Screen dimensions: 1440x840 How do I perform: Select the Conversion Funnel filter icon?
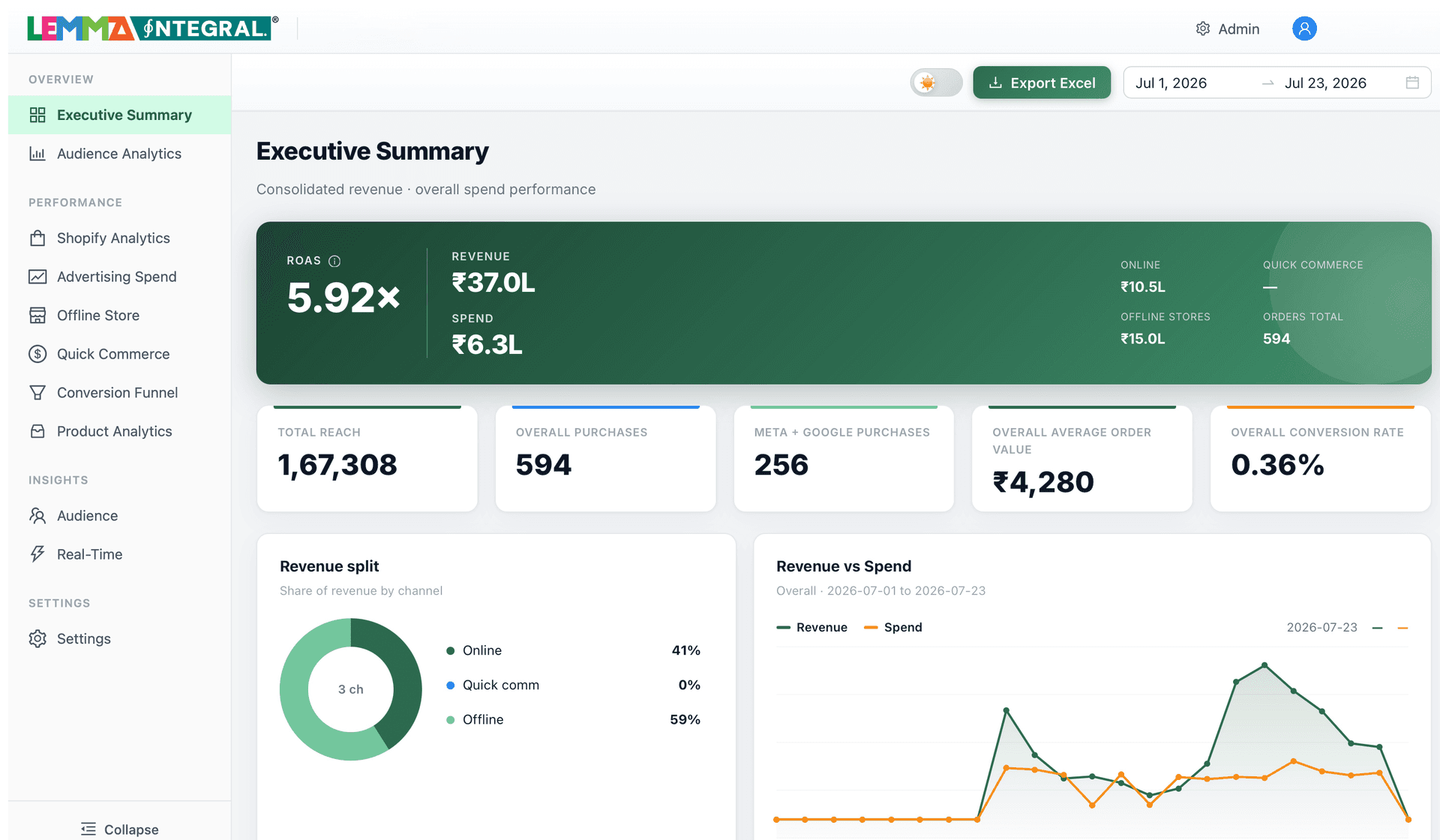37,392
